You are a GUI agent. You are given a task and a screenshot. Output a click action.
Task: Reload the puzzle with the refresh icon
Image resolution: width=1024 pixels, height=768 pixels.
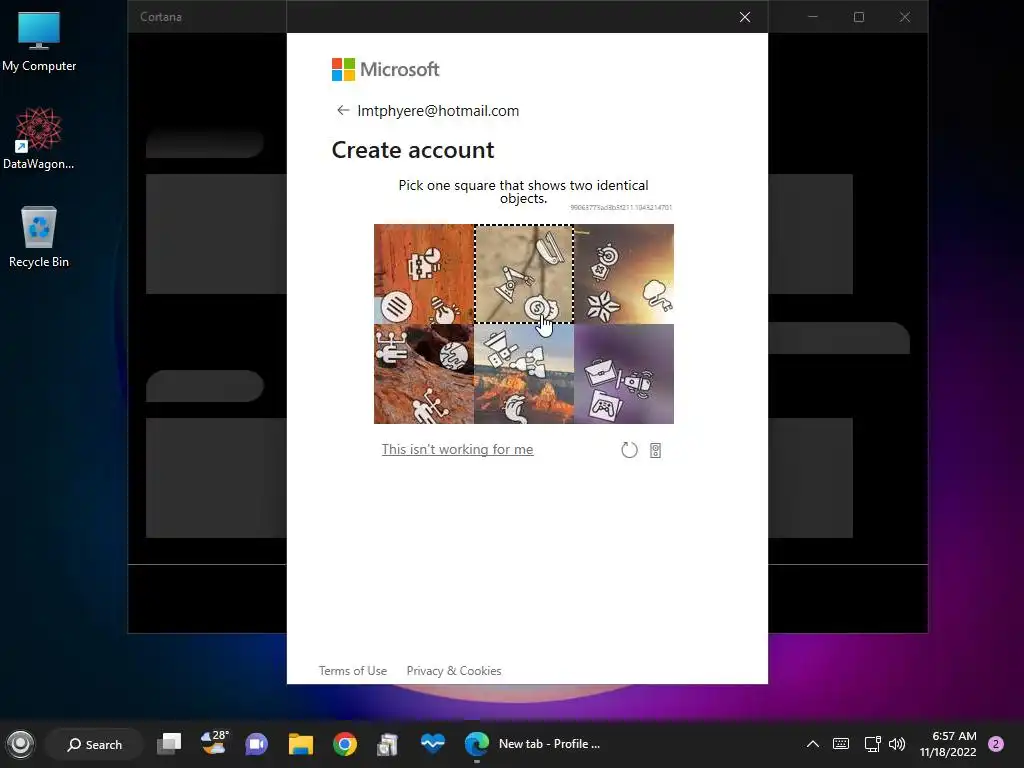[629, 450]
